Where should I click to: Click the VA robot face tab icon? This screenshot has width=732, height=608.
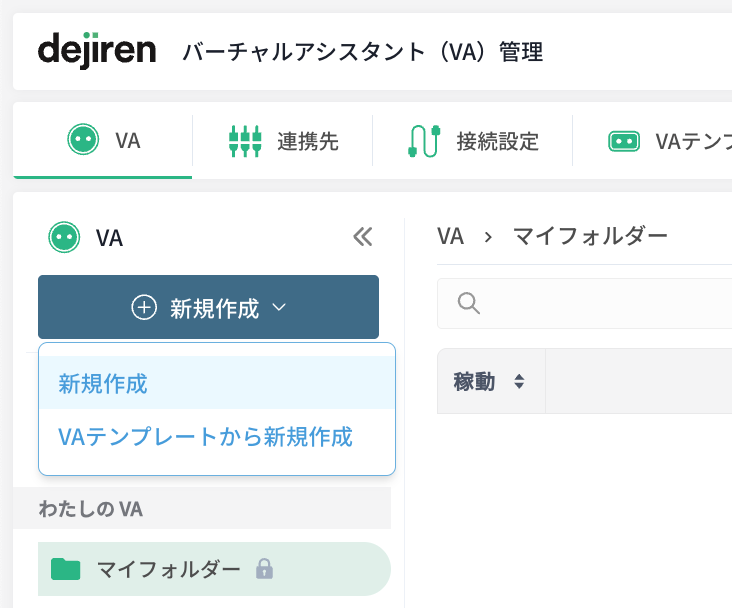(83, 139)
